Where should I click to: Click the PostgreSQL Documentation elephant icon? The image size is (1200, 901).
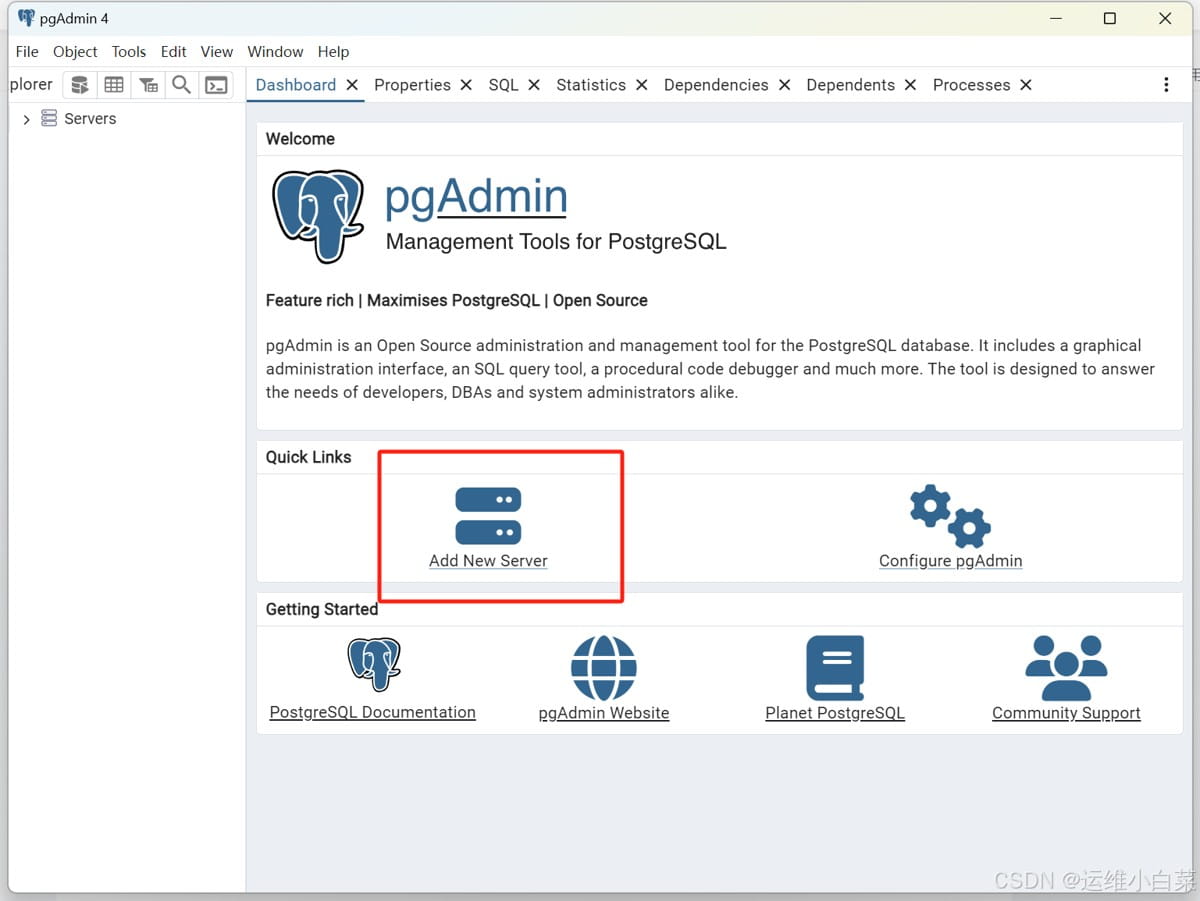click(x=374, y=665)
